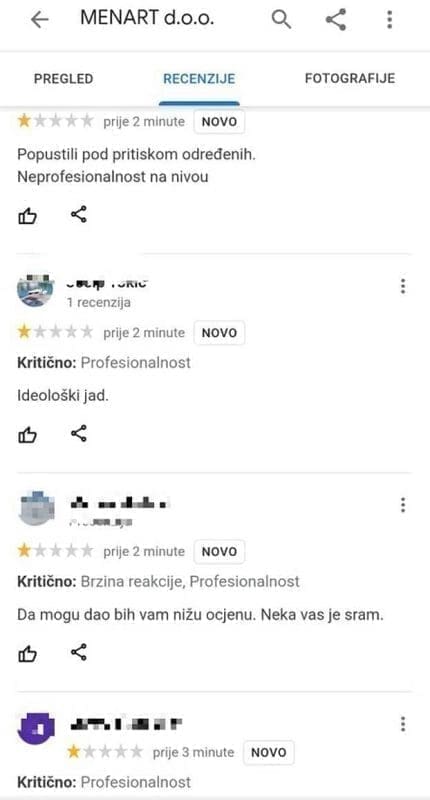The height and width of the screenshot is (800, 430).
Task: Share the 'Ideološki jad.' review
Action: coord(79,434)
